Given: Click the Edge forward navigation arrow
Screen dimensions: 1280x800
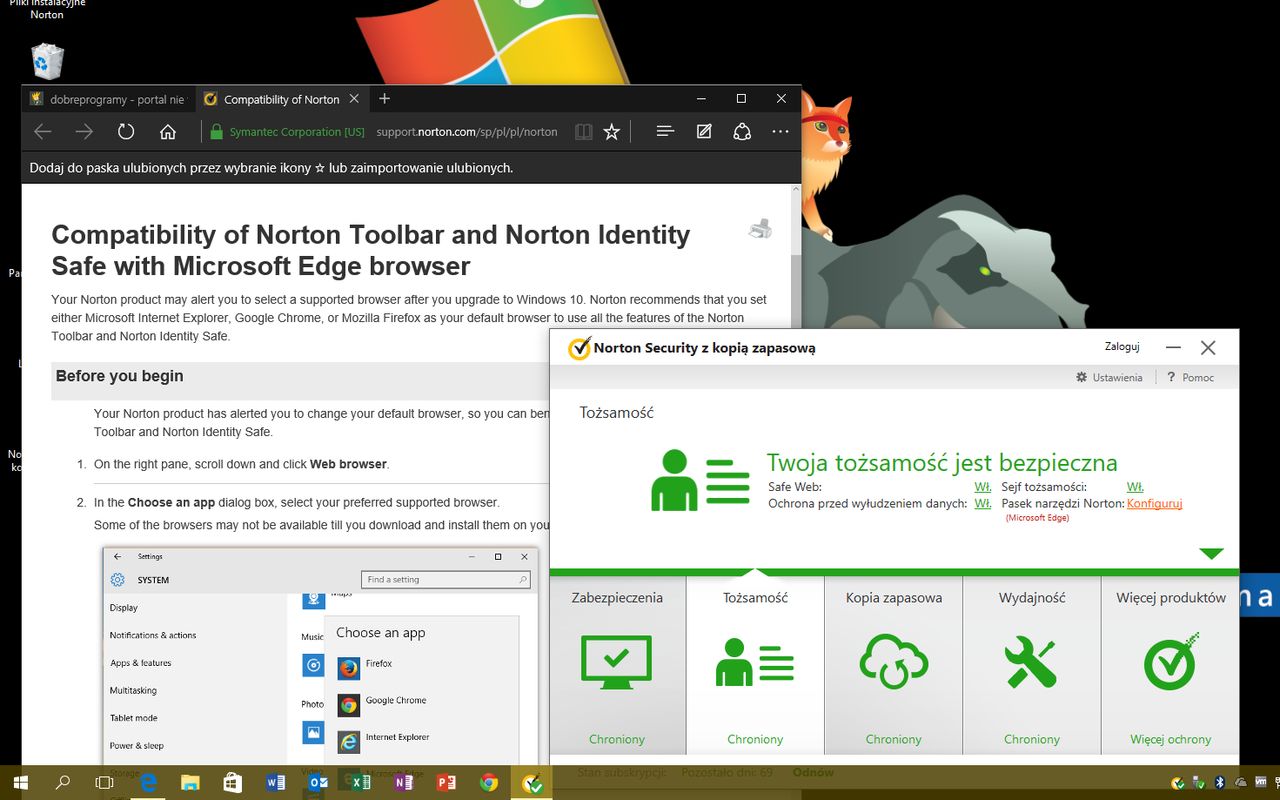Looking at the screenshot, I should click(x=84, y=131).
